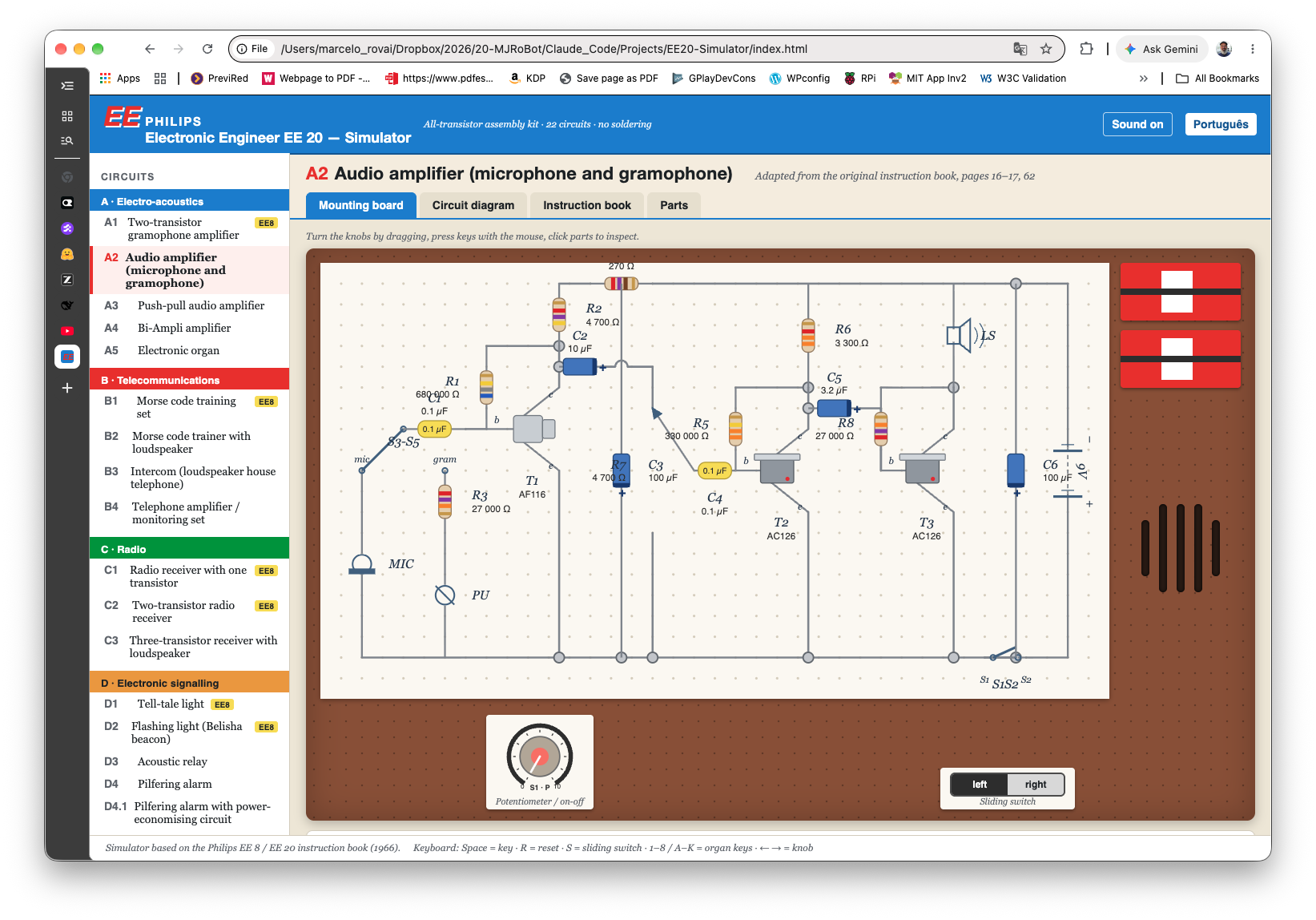Viewport: 1316px width, 920px height.
Task: Inspect the loudspeaker LS symbol
Action: (960, 335)
